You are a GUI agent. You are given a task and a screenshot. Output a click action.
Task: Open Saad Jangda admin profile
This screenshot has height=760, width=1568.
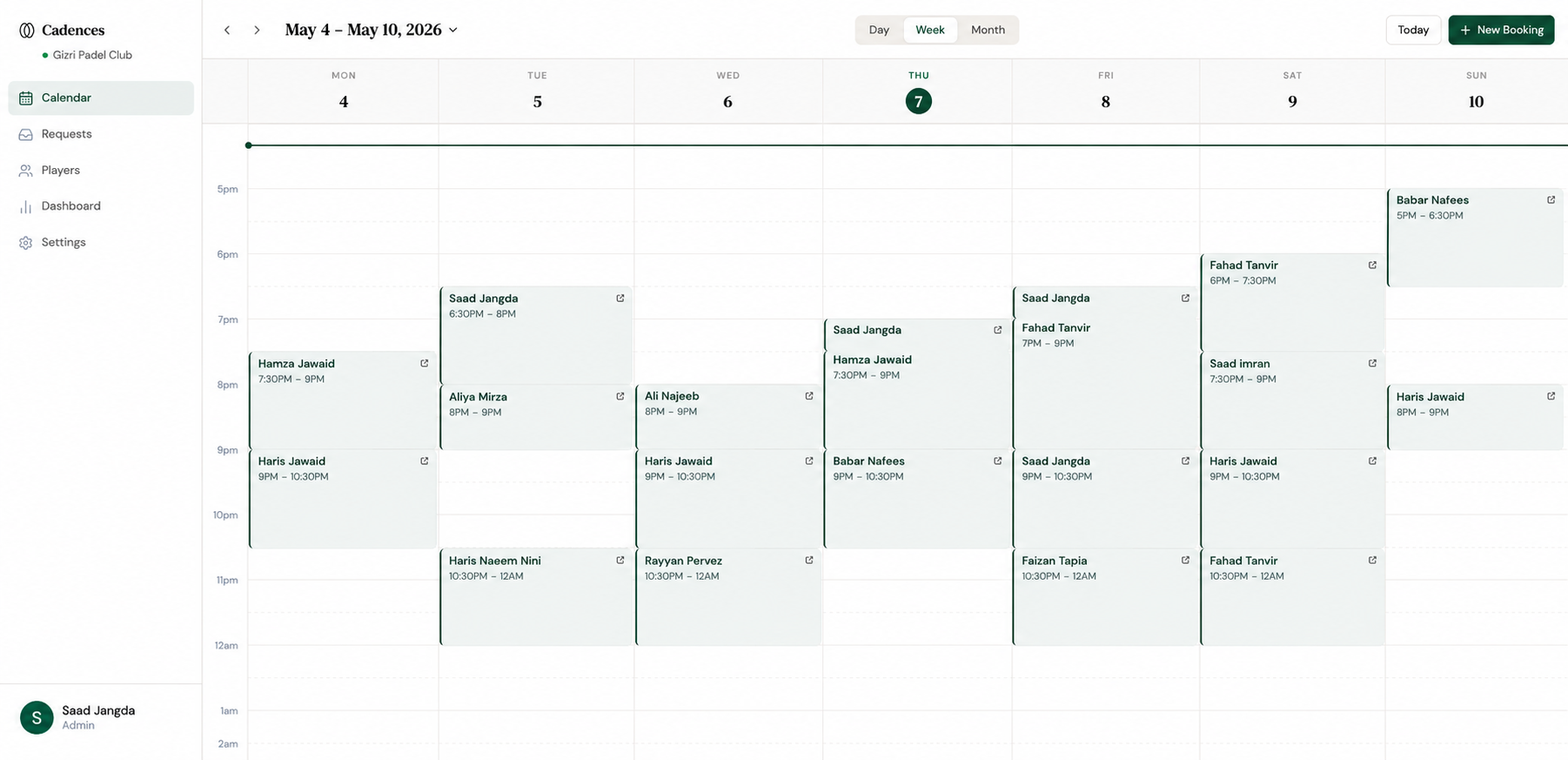pyautogui.click(x=101, y=717)
